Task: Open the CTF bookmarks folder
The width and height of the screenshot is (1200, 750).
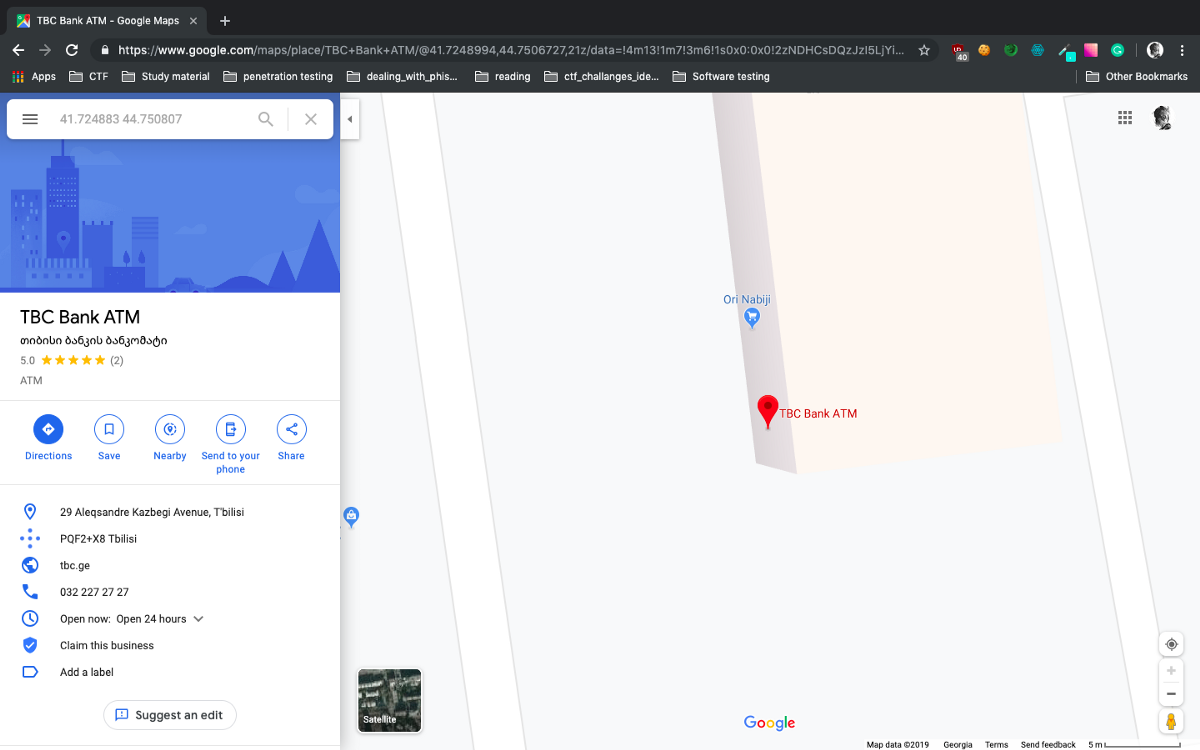Action: pos(88,76)
